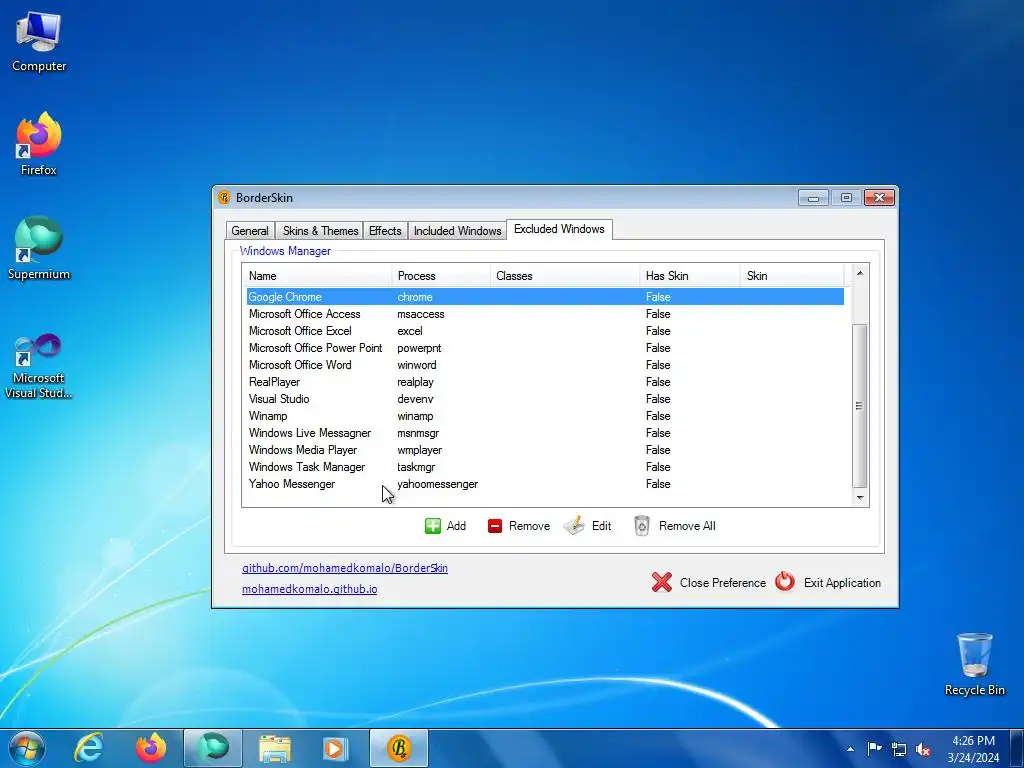Image resolution: width=1024 pixels, height=768 pixels.
Task: Select the Windows Live Messagner row
Action: [x=545, y=432]
